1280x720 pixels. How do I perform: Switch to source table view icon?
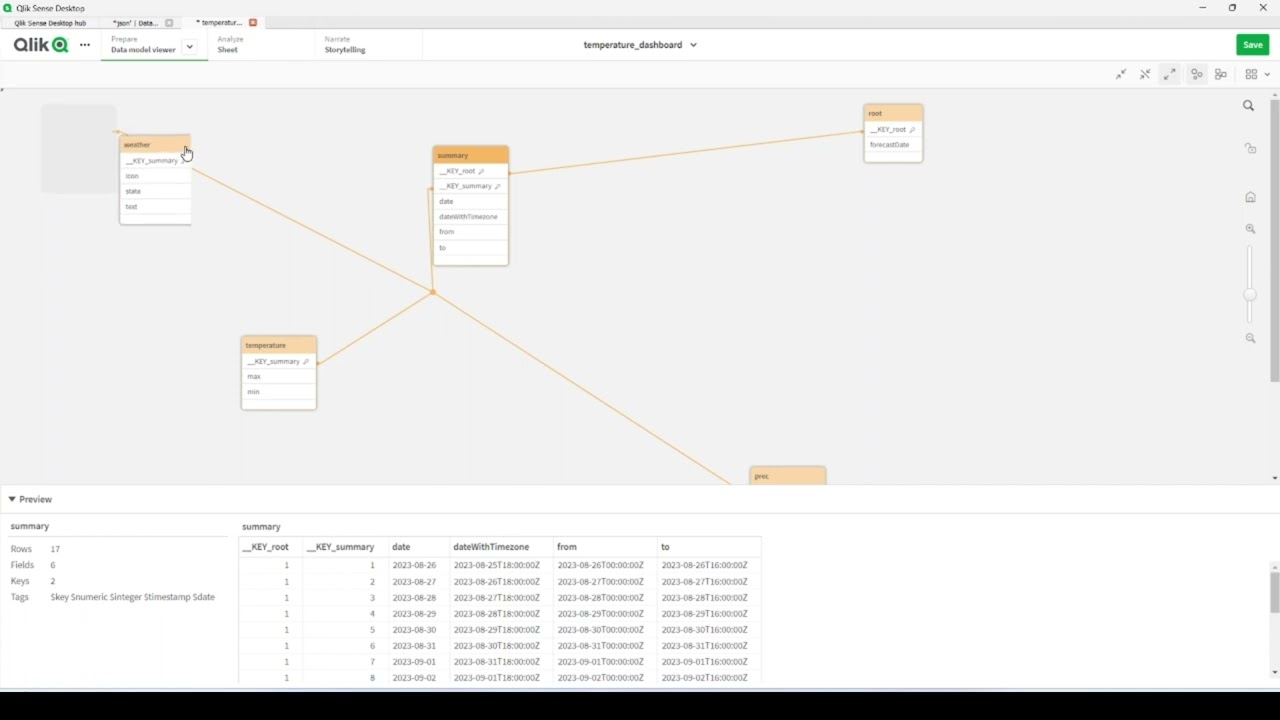pyautogui.click(x=1221, y=74)
